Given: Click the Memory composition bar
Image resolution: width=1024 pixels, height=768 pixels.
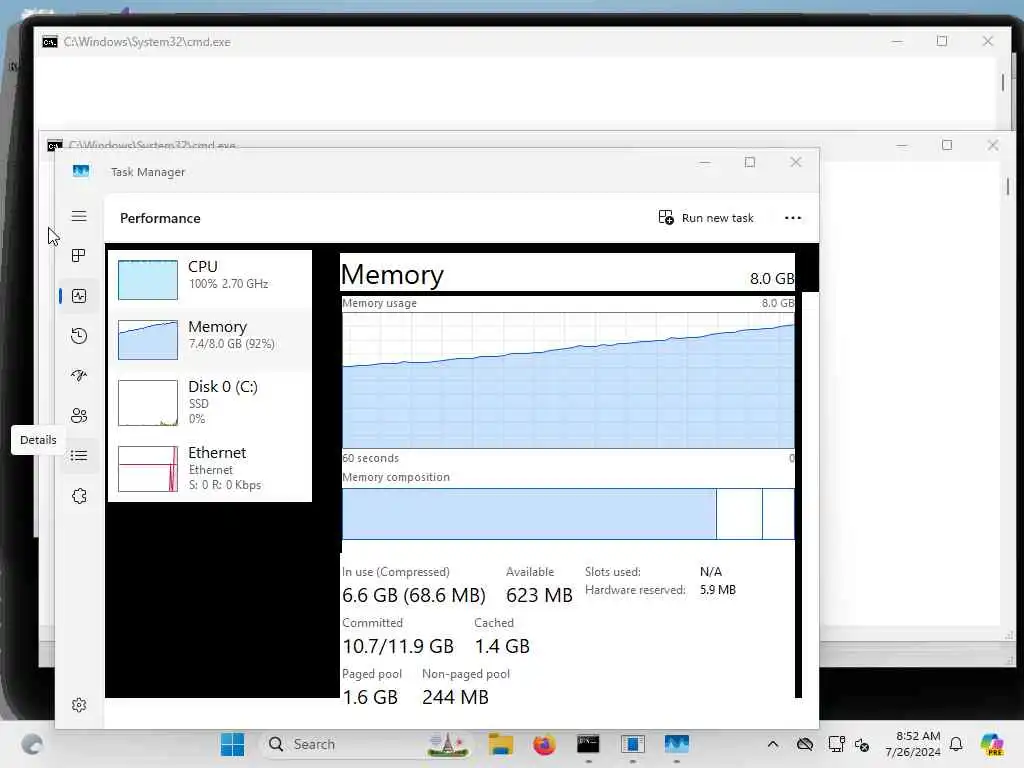Looking at the screenshot, I should pyautogui.click(x=568, y=514).
